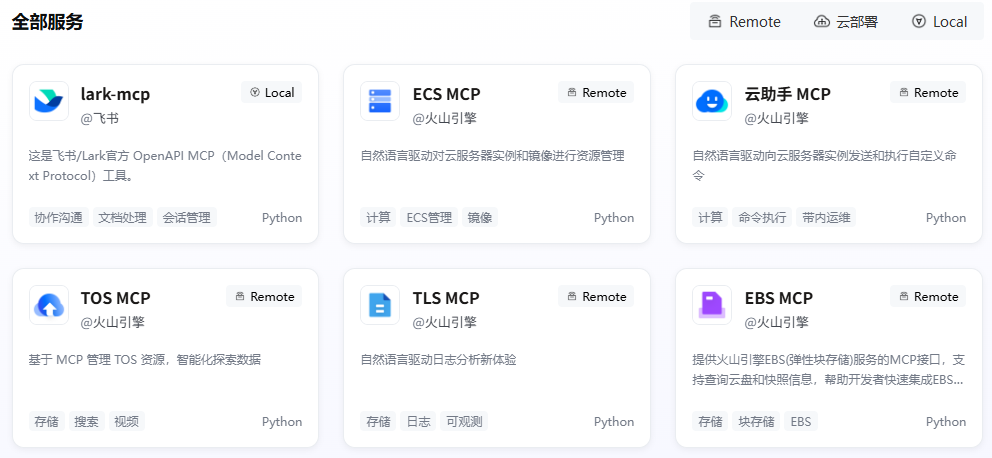Image resolution: width=992 pixels, height=458 pixels.
Task: Open the TLS MCP service title
Action: (446, 298)
